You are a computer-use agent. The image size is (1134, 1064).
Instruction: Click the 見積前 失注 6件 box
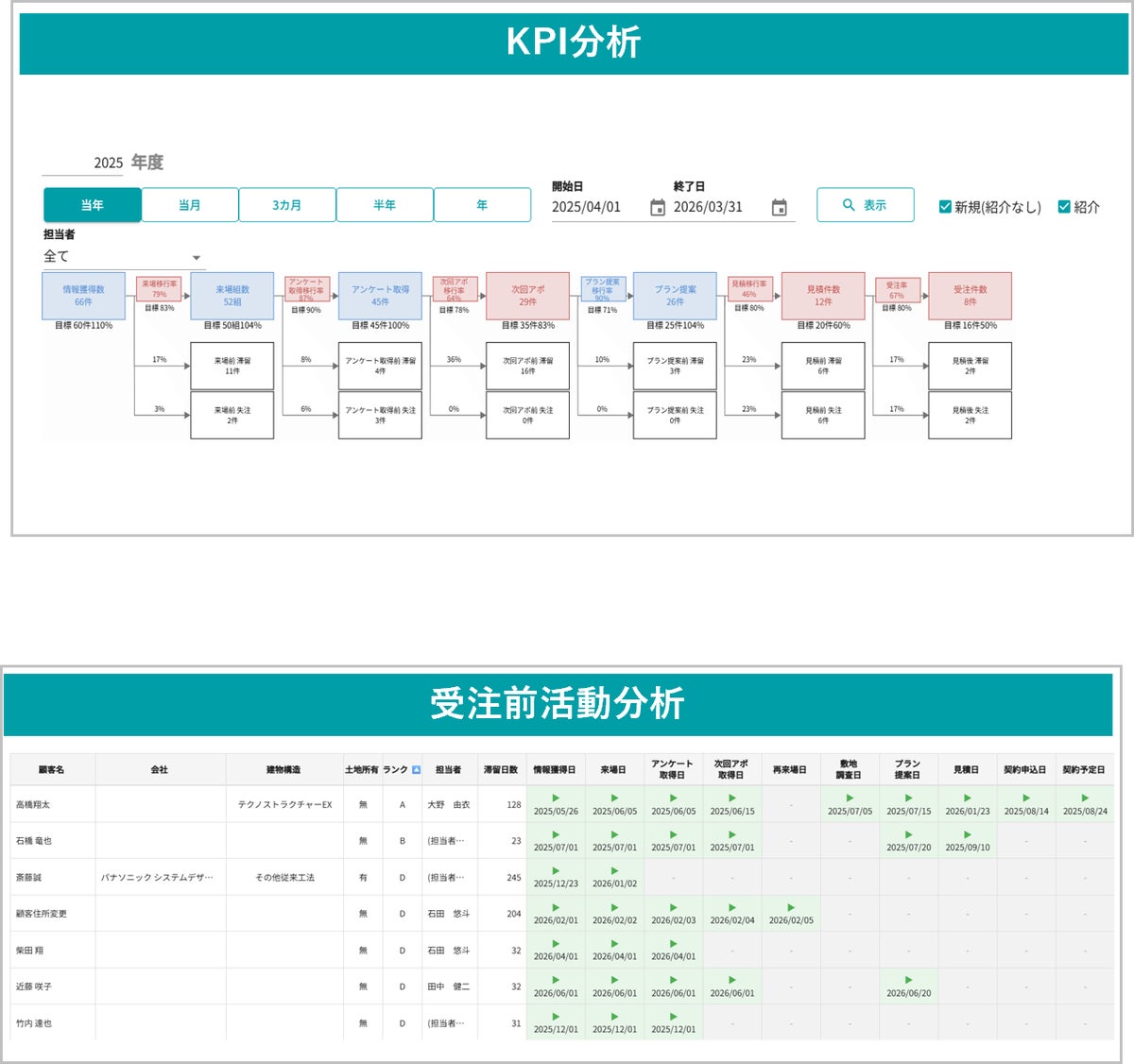point(823,415)
